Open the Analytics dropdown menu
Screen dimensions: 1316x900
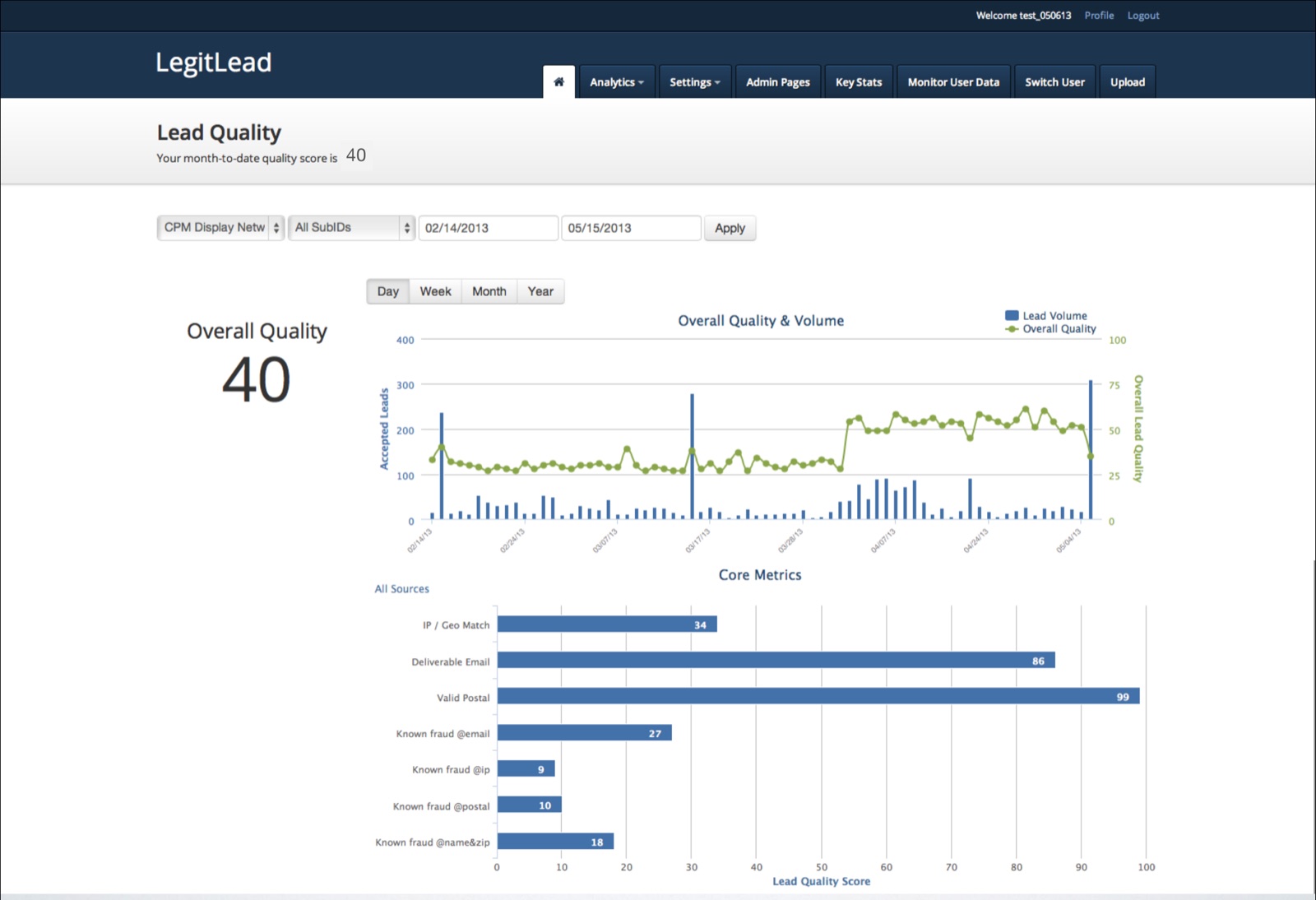617,81
